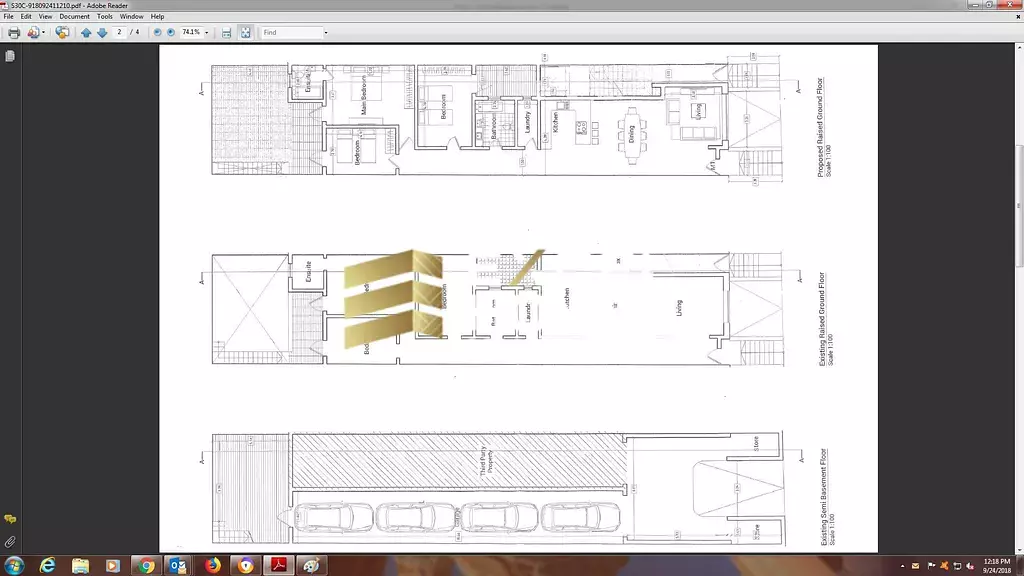The height and width of the screenshot is (576, 1024).
Task: Expand the zoom percentage dropdown
Action: click(207, 33)
